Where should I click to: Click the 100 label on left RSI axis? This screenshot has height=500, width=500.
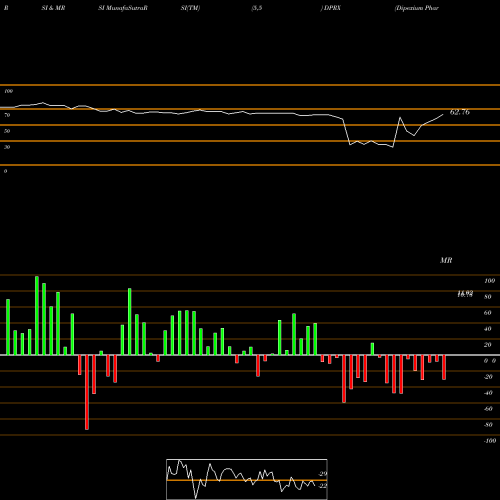[8, 91]
